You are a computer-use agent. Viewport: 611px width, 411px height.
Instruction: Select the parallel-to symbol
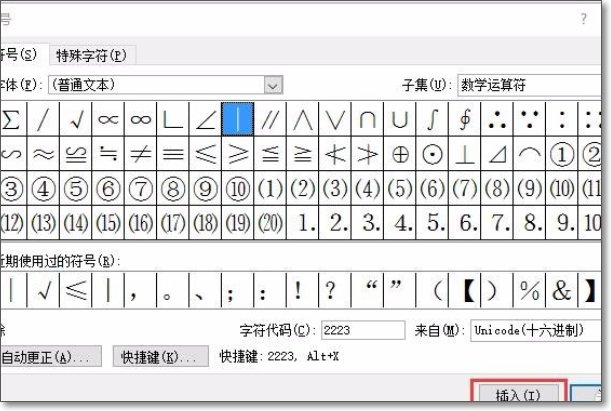(x=270, y=119)
